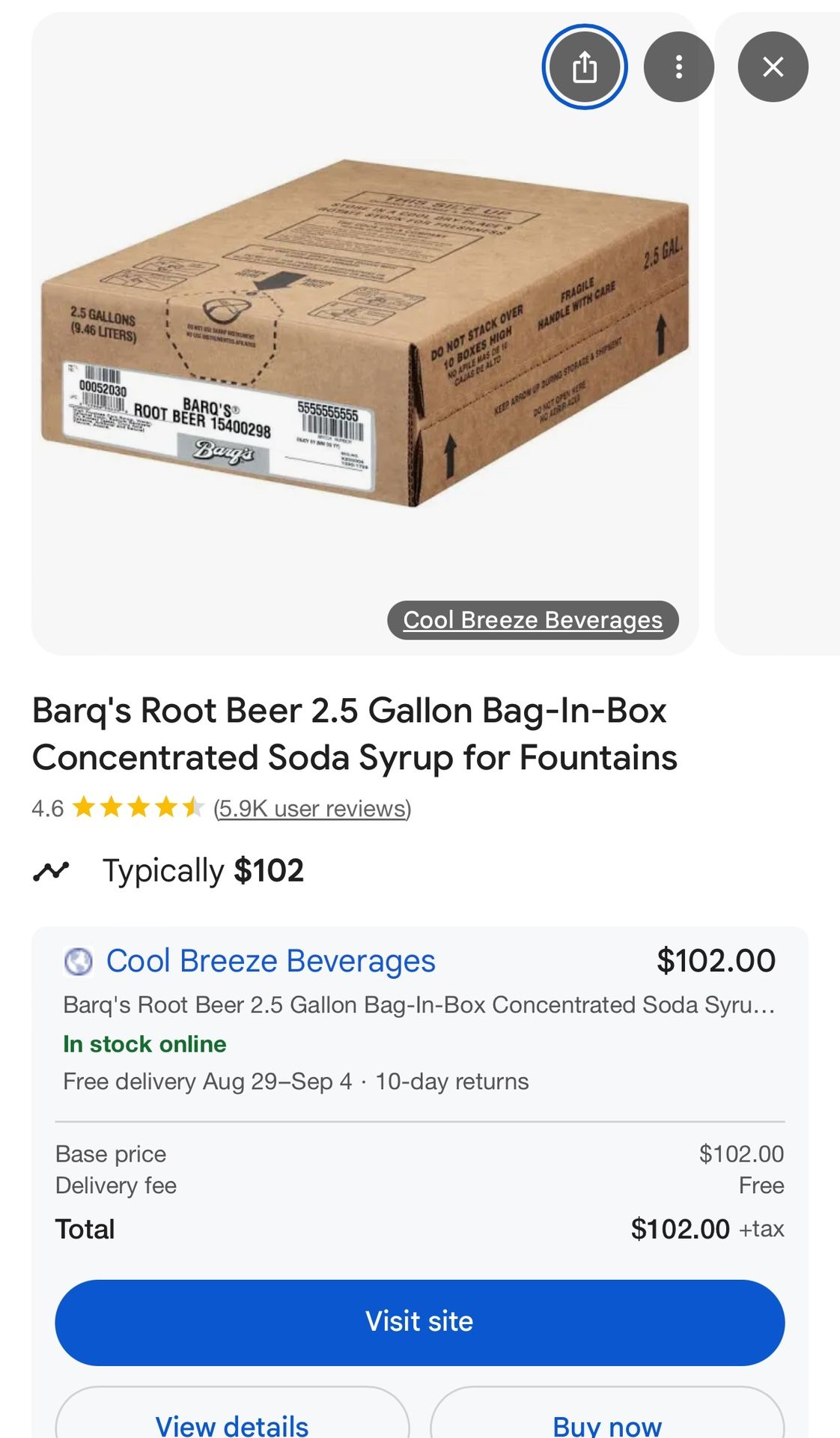
Task: Open the blue Cool Breeze Beverages seller link
Action: point(270,961)
